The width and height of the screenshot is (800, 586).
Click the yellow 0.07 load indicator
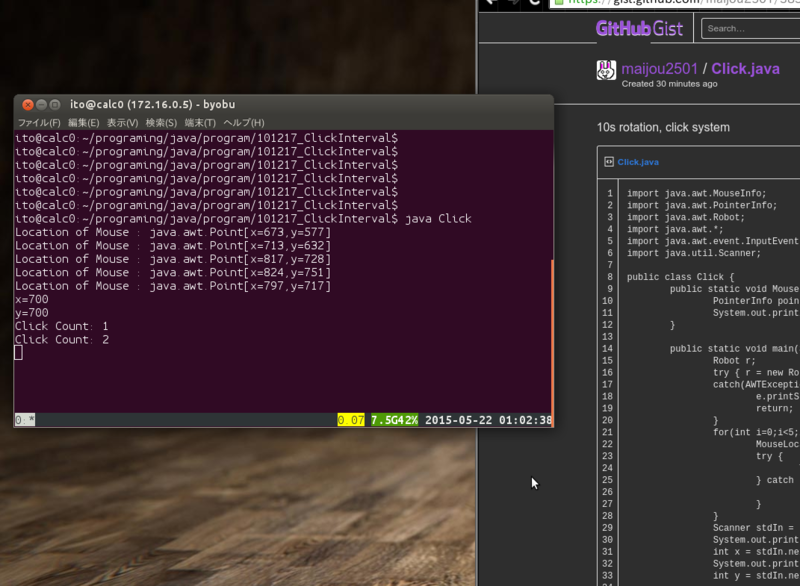click(x=351, y=420)
